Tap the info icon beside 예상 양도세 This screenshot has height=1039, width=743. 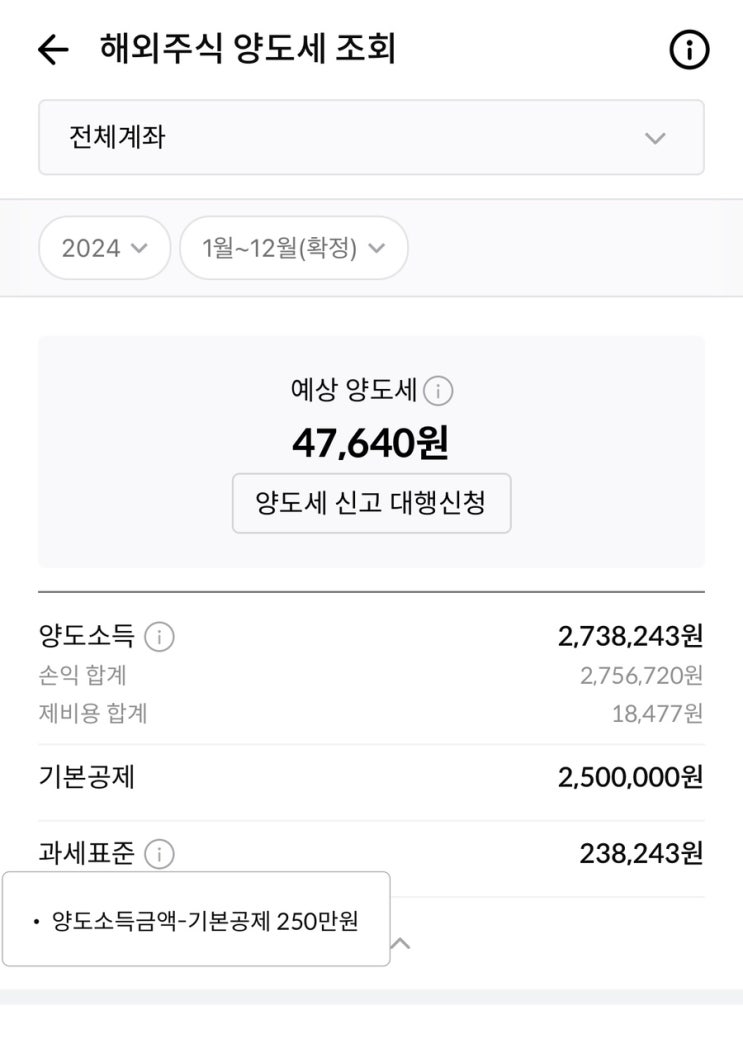click(x=438, y=391)
